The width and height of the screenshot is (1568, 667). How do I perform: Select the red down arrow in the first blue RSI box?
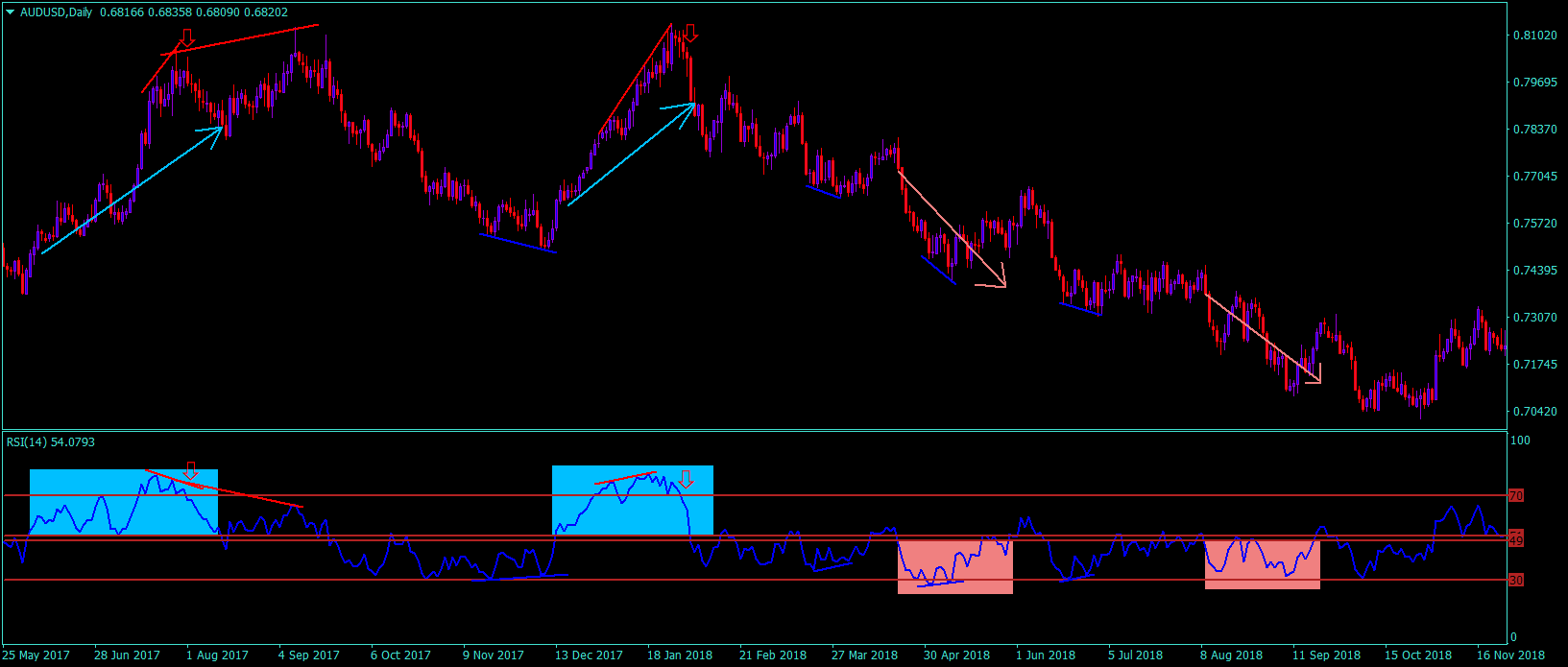tap(191, 469)
